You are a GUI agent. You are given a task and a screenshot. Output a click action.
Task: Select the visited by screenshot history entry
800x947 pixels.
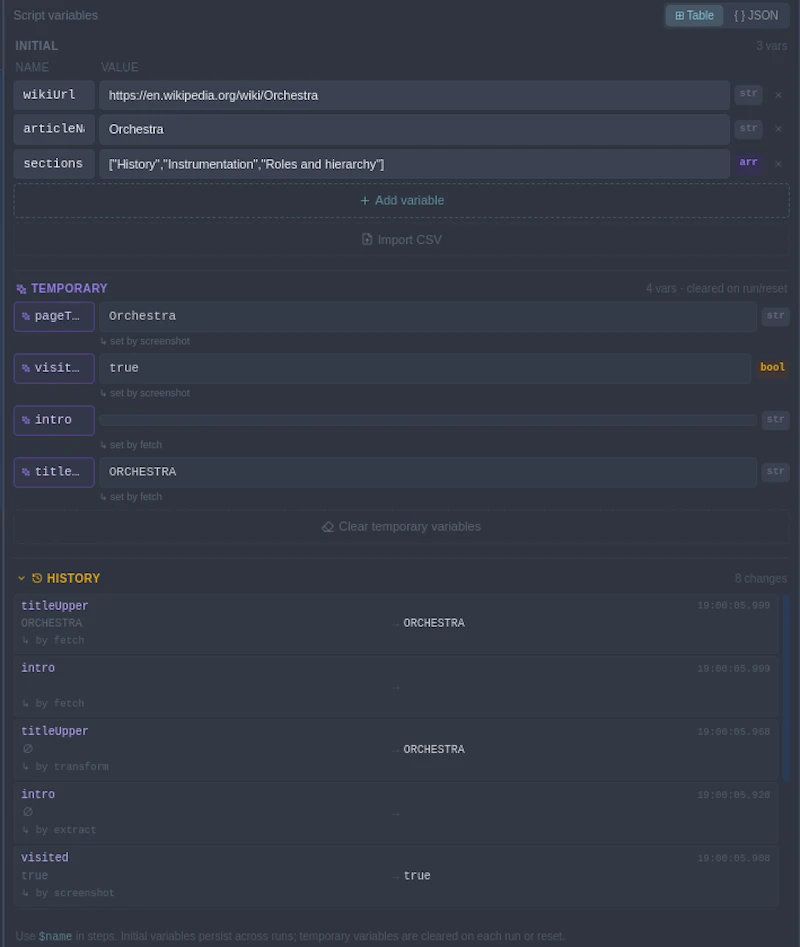pyautogui.click(x=395, y=876)
